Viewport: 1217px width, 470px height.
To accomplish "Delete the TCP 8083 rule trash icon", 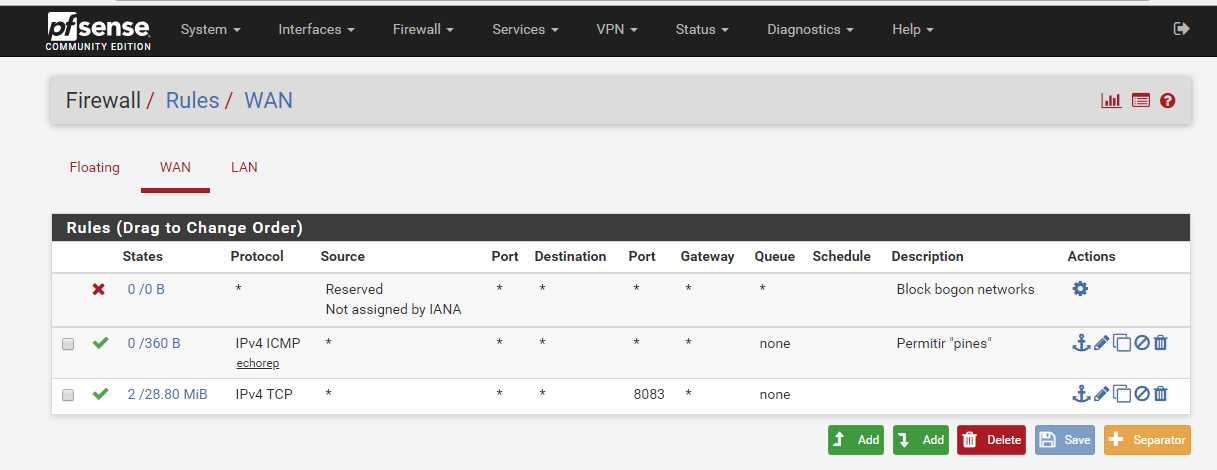I will point(1161,394).
